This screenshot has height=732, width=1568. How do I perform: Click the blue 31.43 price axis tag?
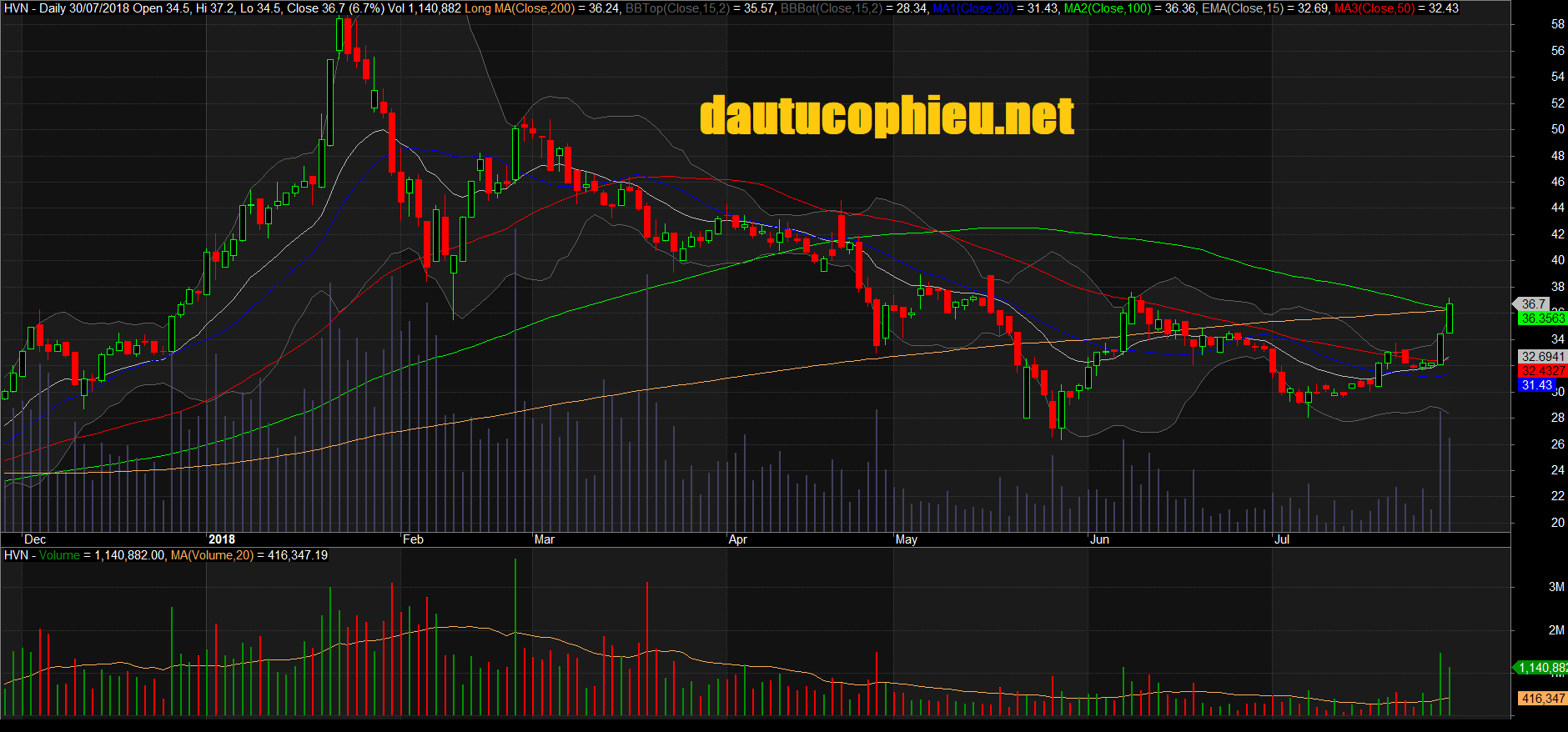click(x=1536, y=385)
